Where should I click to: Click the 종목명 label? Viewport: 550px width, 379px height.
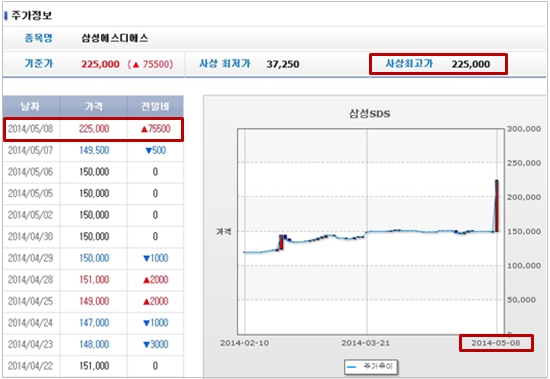(x=39, y=38)
